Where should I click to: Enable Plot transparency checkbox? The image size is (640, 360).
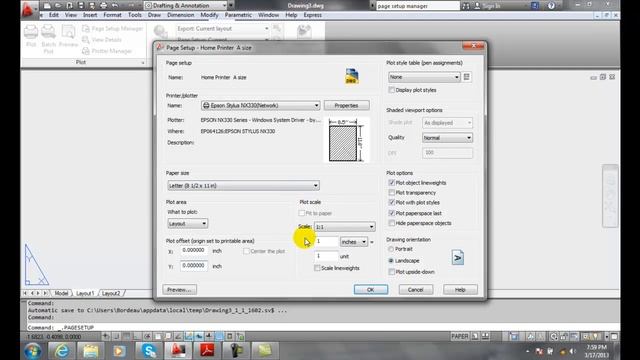pyautogui.click(x=391, y=192)
